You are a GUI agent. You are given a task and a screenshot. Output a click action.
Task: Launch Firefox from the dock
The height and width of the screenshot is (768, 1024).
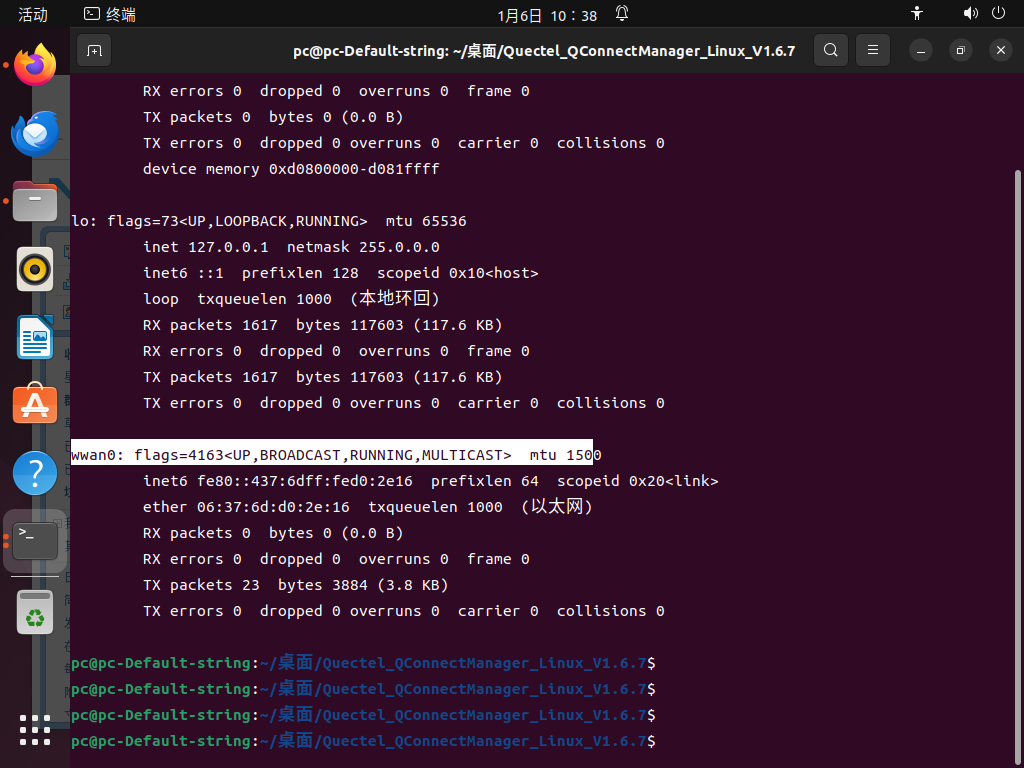pyautogui.click(x=35, y=65)
